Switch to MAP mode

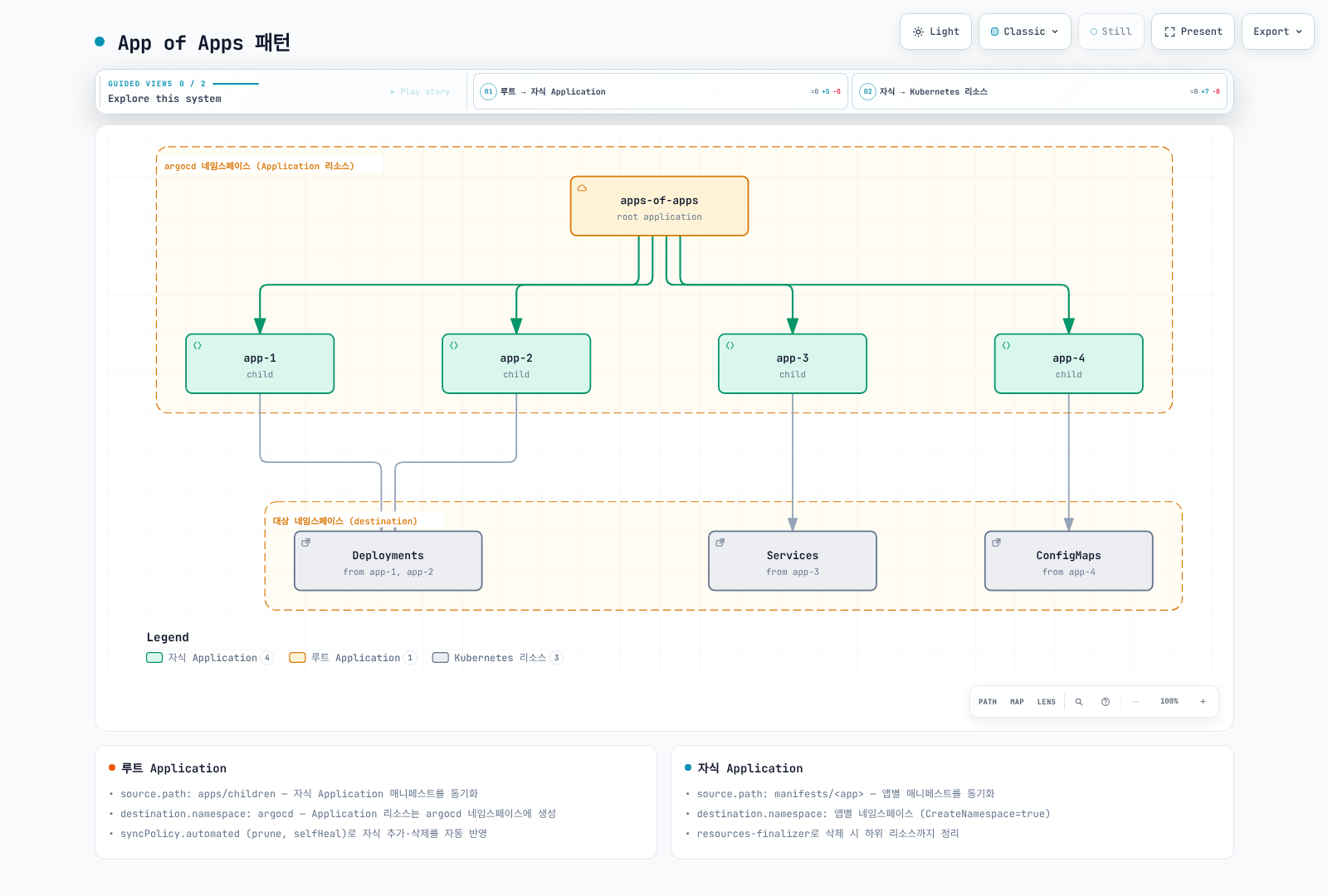(1017, 702)
